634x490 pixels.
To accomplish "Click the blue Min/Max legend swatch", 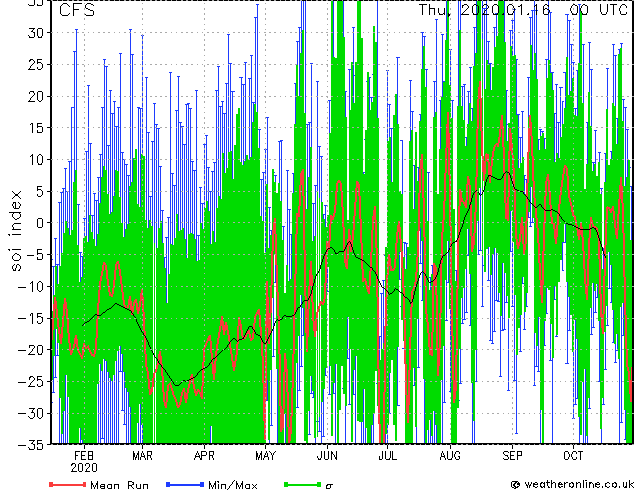I will [185, 484].
